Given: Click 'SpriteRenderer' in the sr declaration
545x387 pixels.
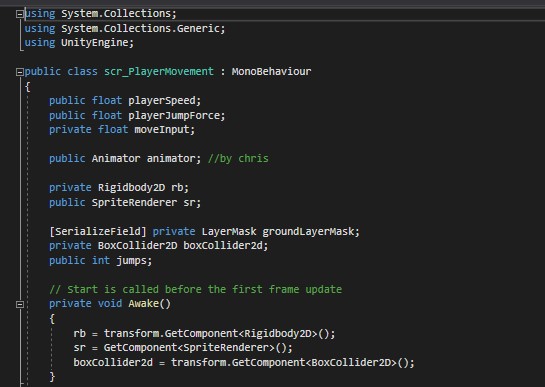Looking at the screenshot, I should [134, 202].
